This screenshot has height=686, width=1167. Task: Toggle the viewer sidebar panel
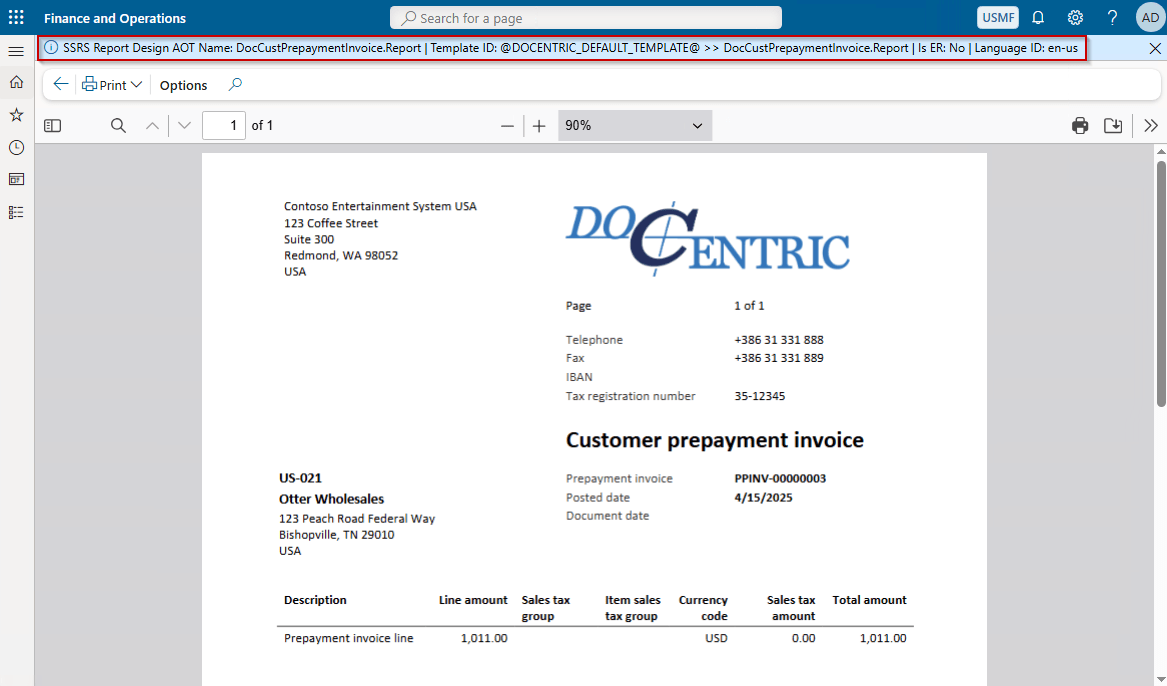pos(52,126)
